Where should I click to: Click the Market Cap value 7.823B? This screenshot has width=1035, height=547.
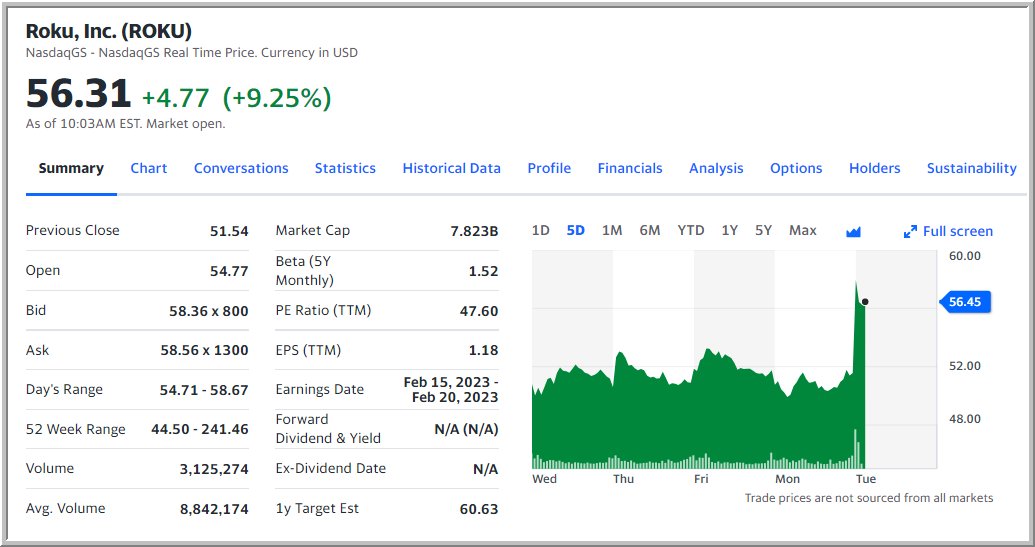[474, 231]
